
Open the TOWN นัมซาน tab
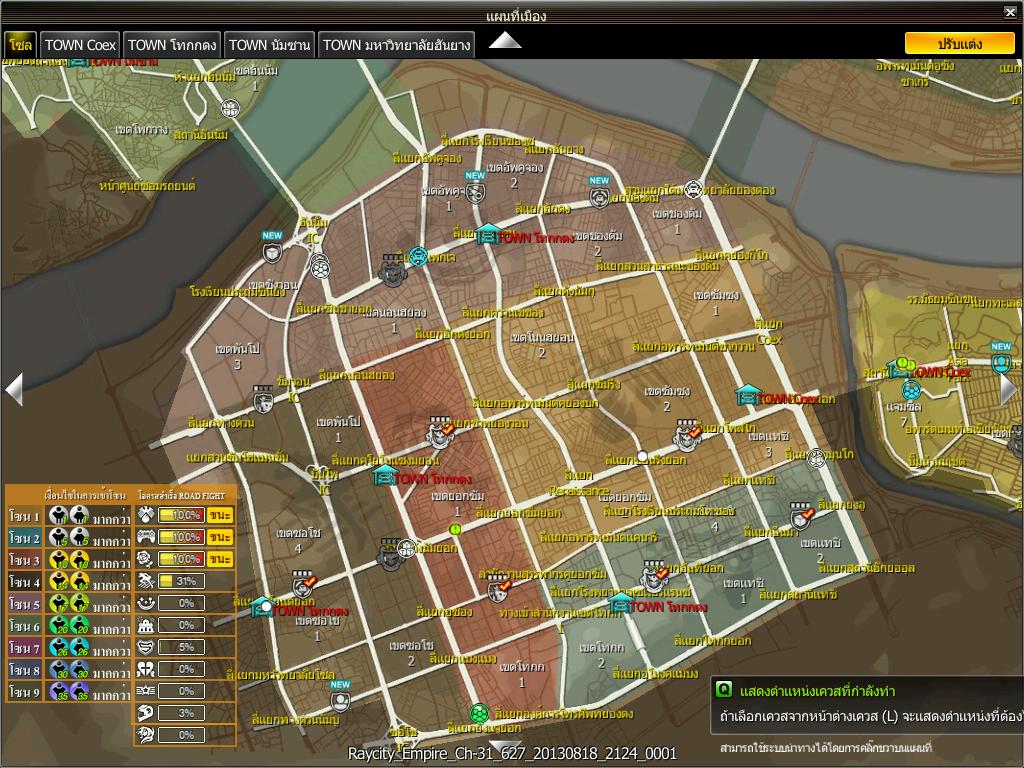click(269, 45)
